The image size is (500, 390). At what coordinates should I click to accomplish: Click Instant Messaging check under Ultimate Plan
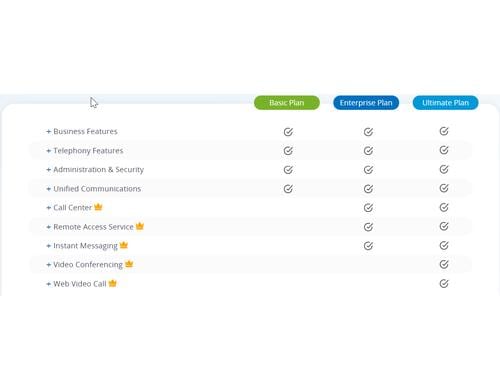pos(444,245)
